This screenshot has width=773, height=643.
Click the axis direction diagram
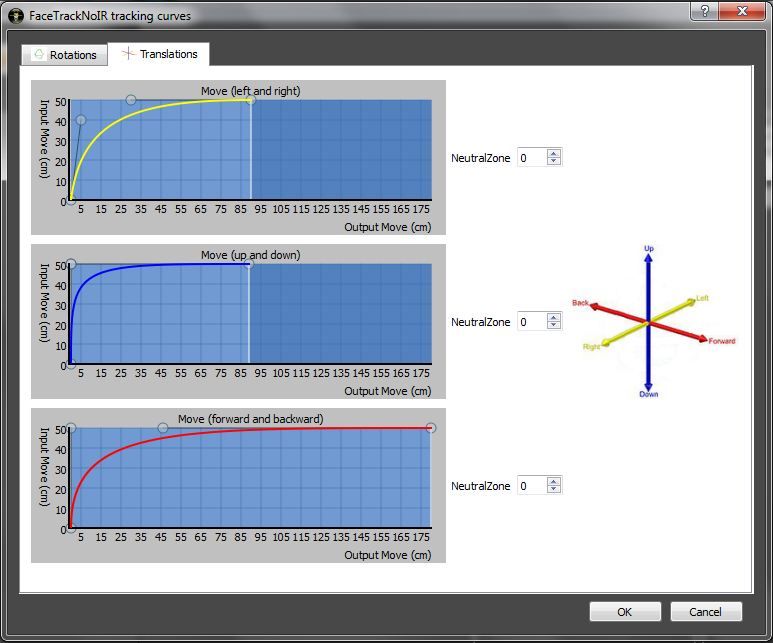tap(650, 322)
